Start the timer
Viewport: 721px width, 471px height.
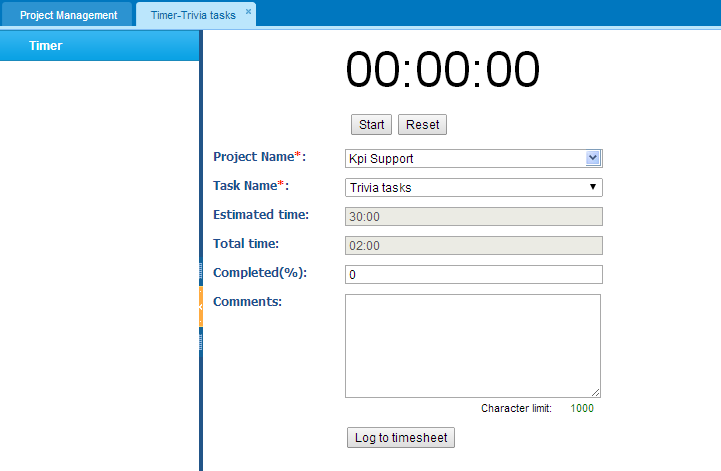point(372,125)
